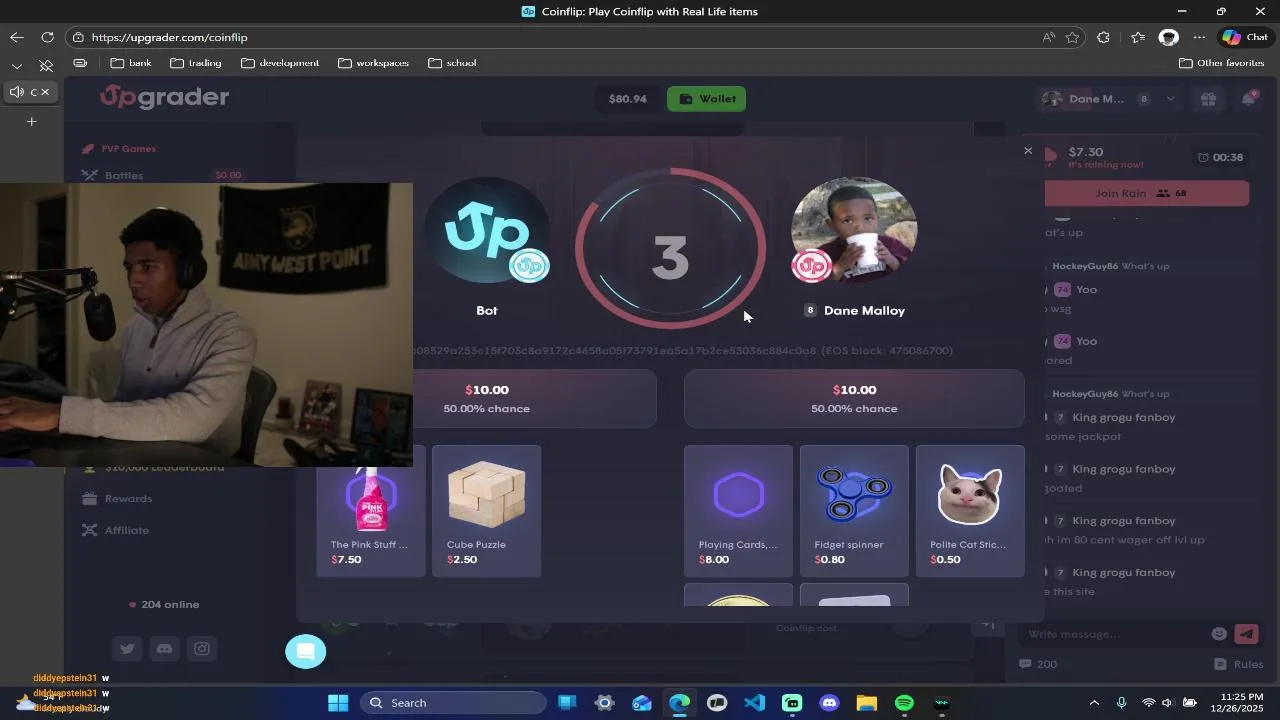This screenshot has width=1280, height=720.
Task: Open the chat Rules link
Action: pos(1239,664)
